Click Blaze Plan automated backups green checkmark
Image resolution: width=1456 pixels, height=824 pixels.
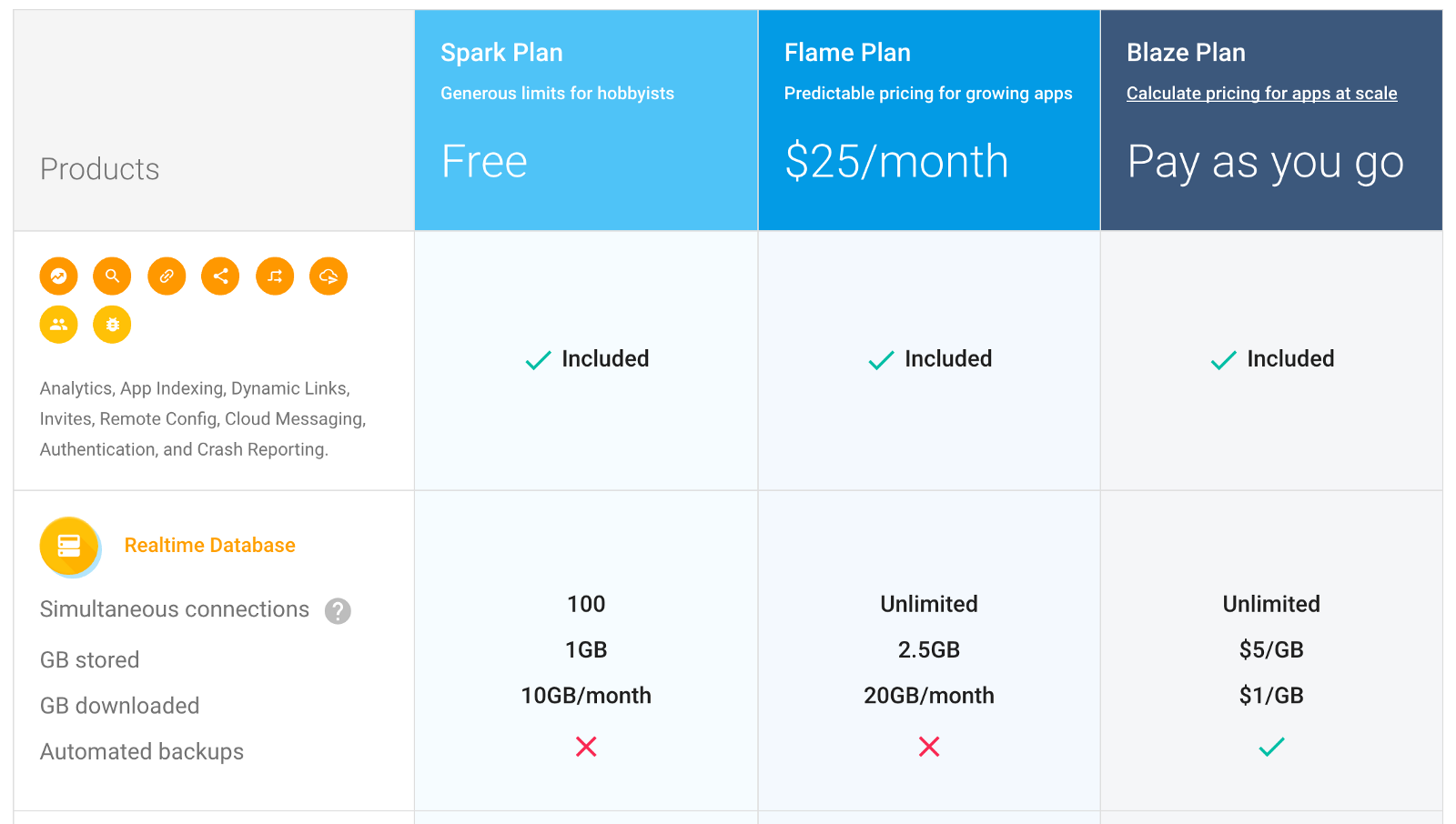click(x=1271, y=747)
